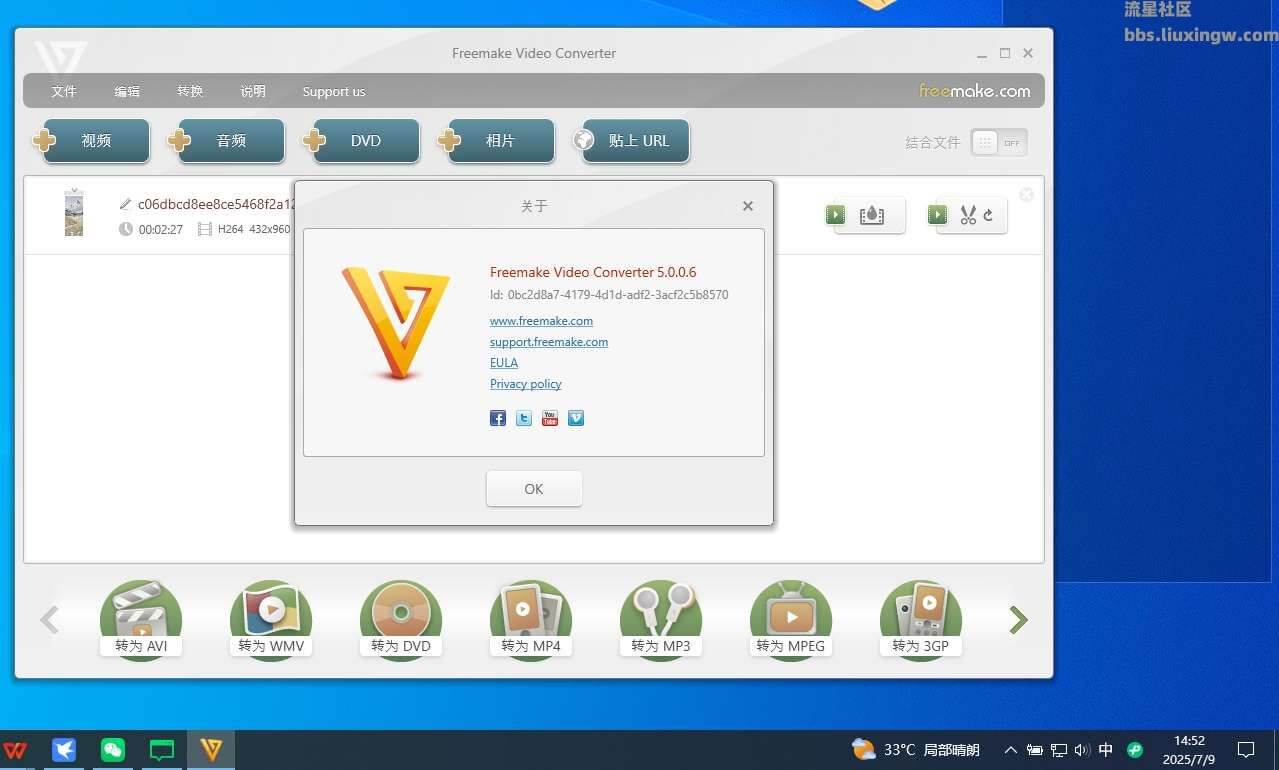Click Freemake icon in the taskbar
The image size is (1279, 770).
pos(211,750)
